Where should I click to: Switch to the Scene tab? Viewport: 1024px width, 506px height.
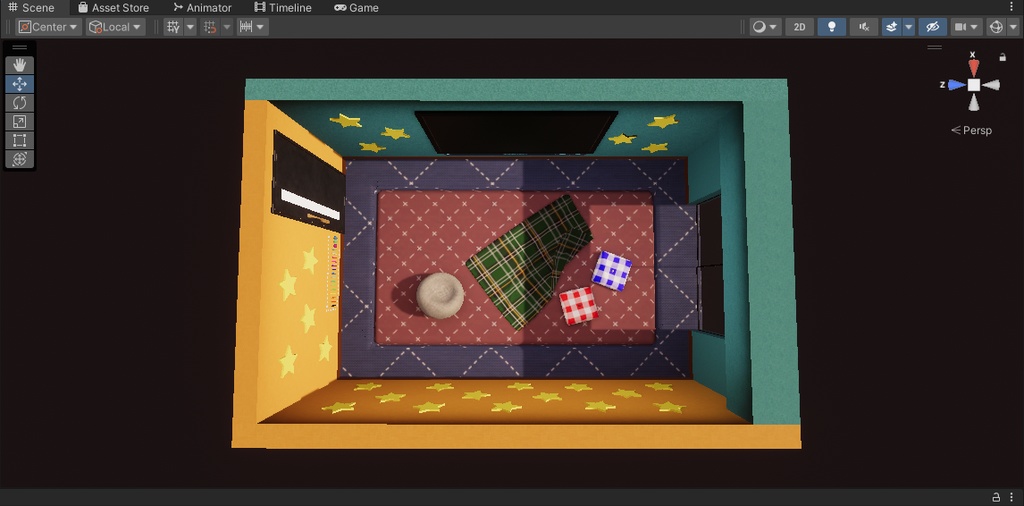(31, 8)
